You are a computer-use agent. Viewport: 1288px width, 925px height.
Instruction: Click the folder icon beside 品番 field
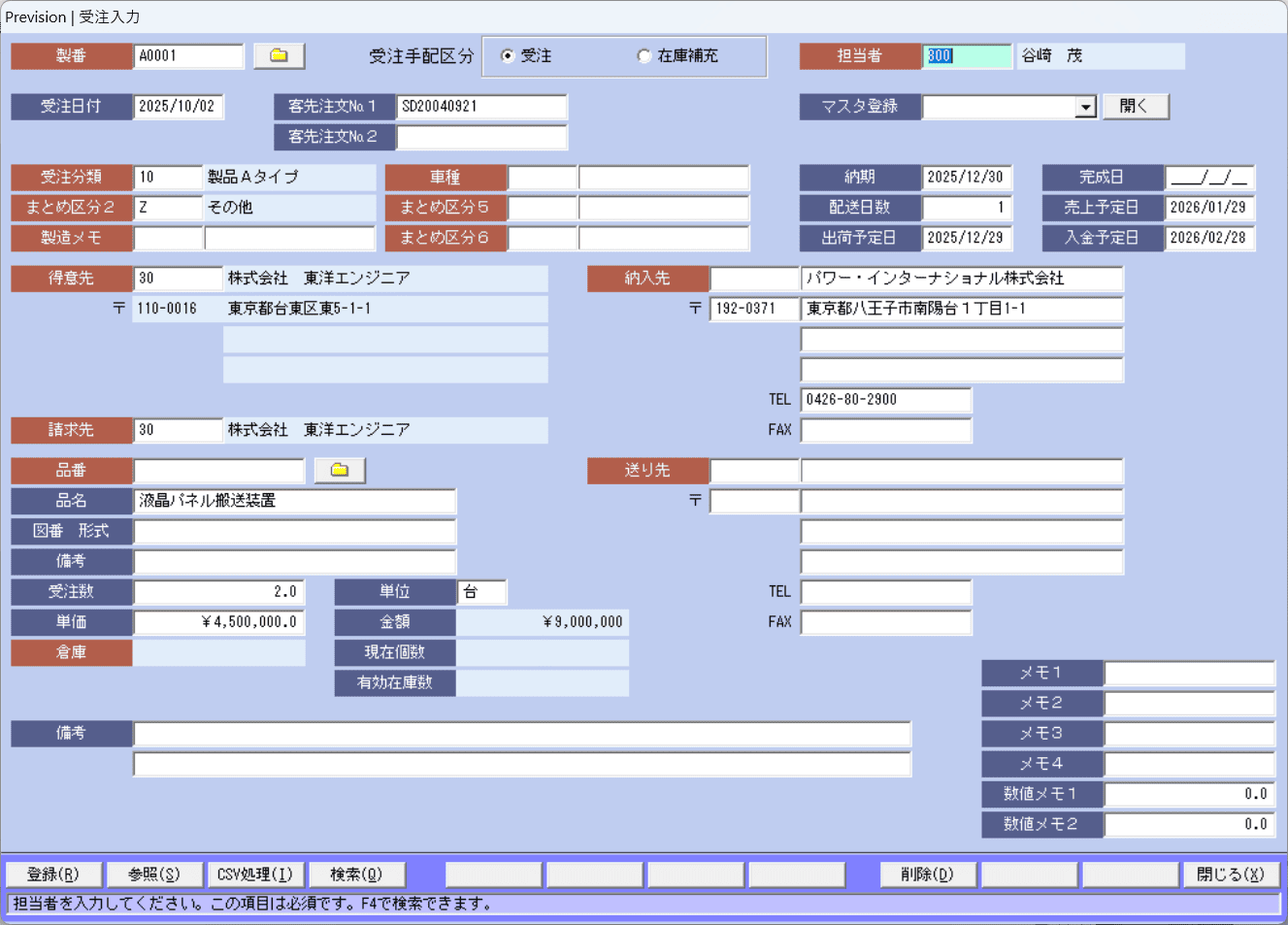[340, 471]
